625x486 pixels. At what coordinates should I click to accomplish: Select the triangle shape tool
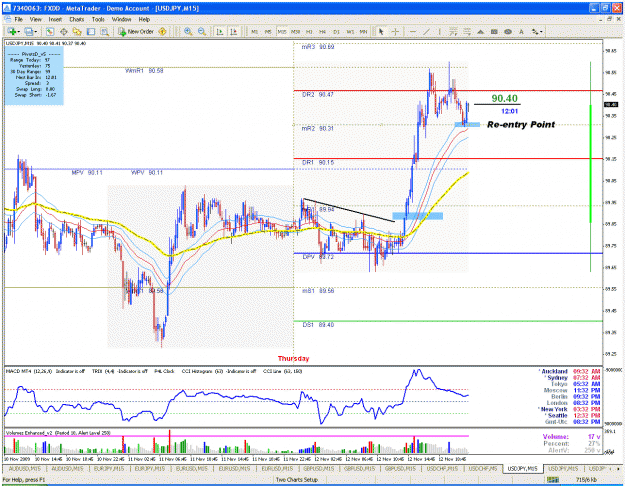481,31
